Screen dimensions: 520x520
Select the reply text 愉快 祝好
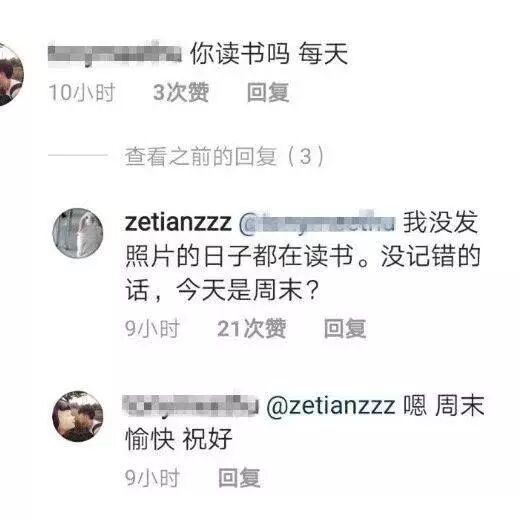(x=179, y=439)
